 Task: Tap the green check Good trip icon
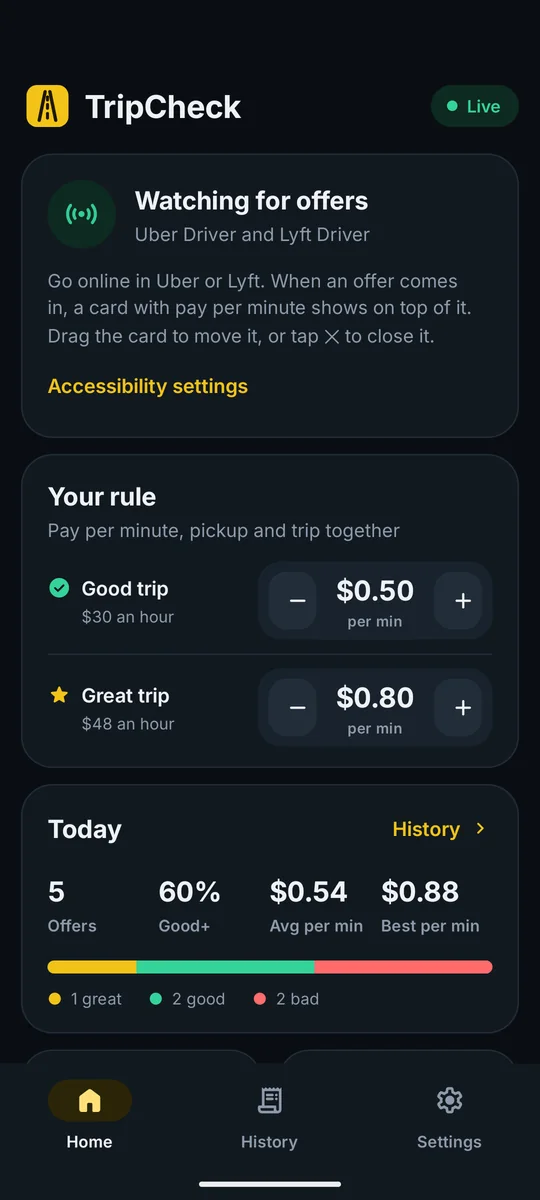59,588
